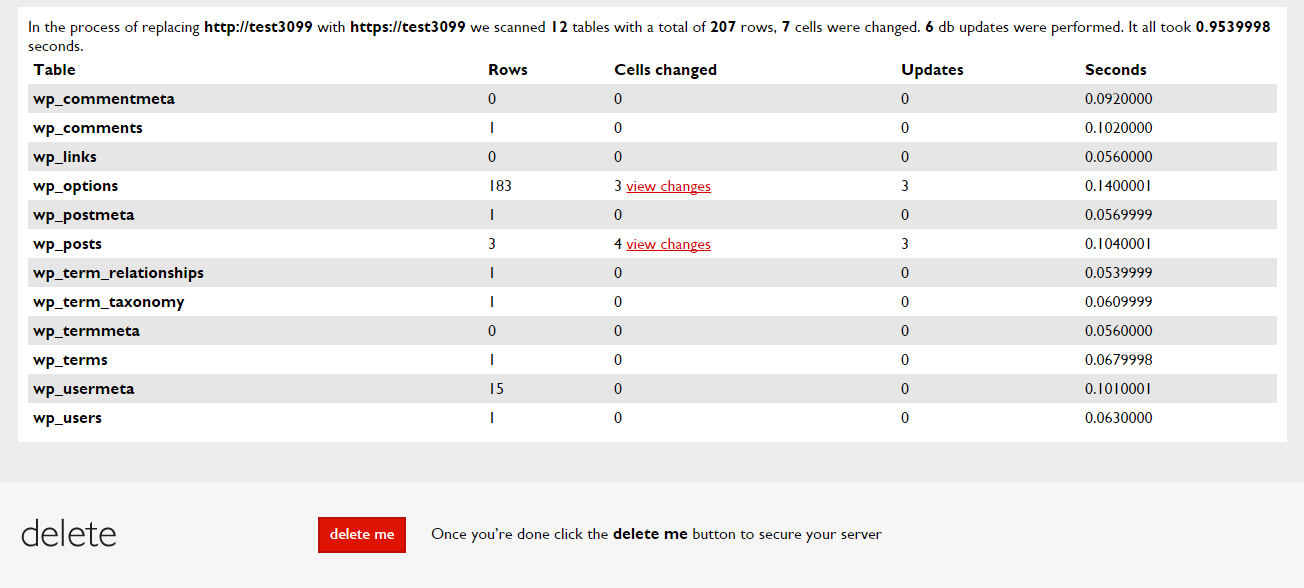Click the wp_term_relationships table name
Viewport: 1304px width, 588px height.
coord(118,273)
